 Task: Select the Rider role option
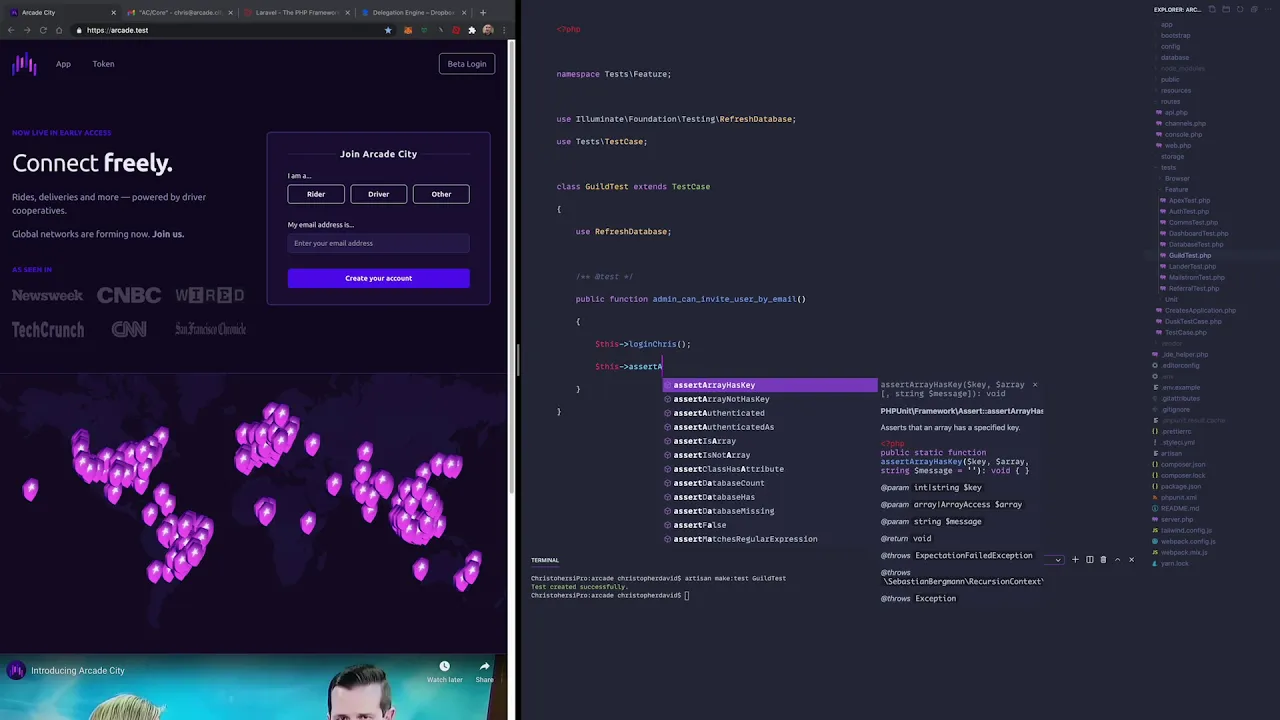(316, 194)
